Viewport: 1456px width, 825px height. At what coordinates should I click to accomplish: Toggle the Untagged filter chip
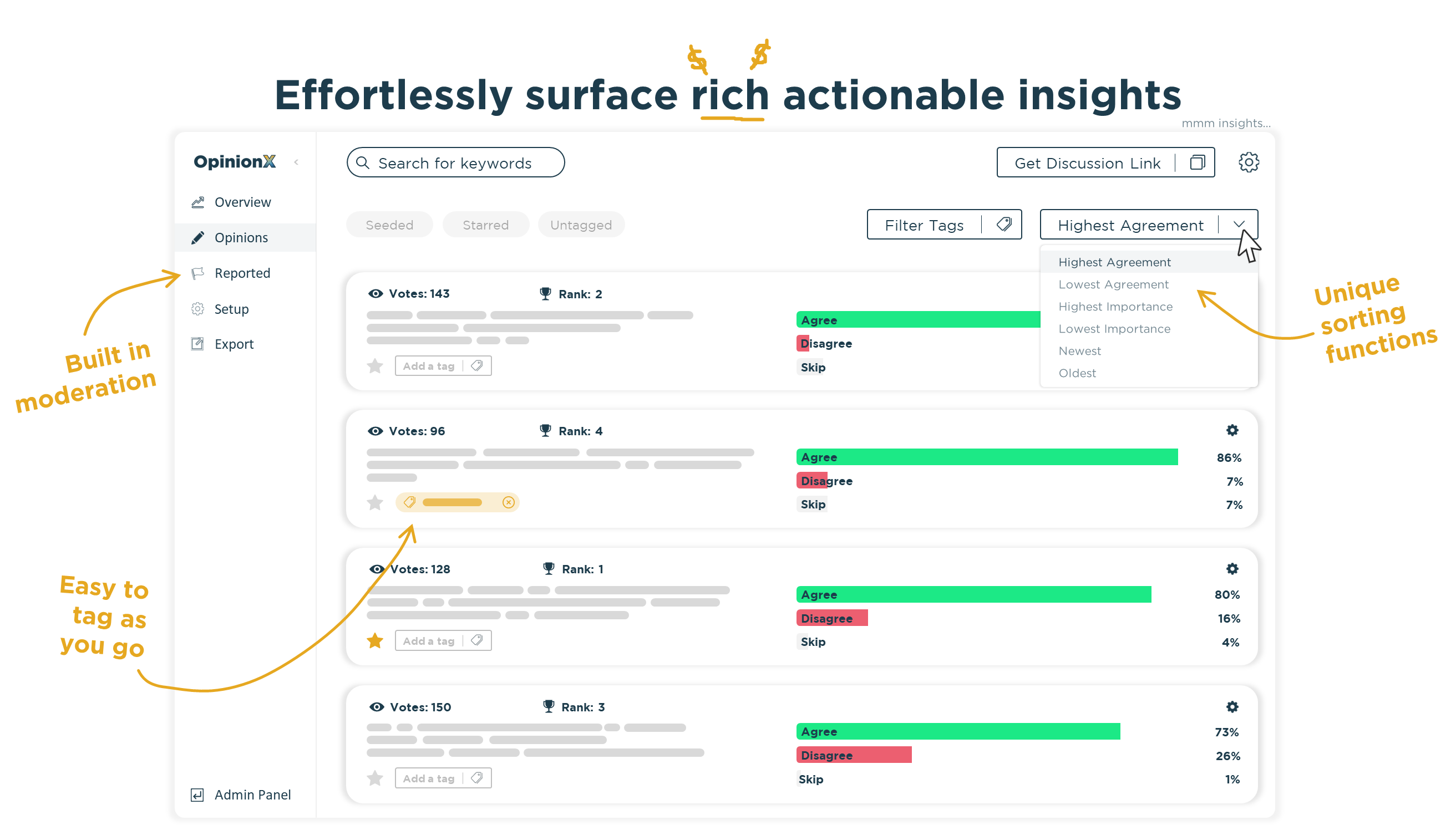tap(581, 225)
